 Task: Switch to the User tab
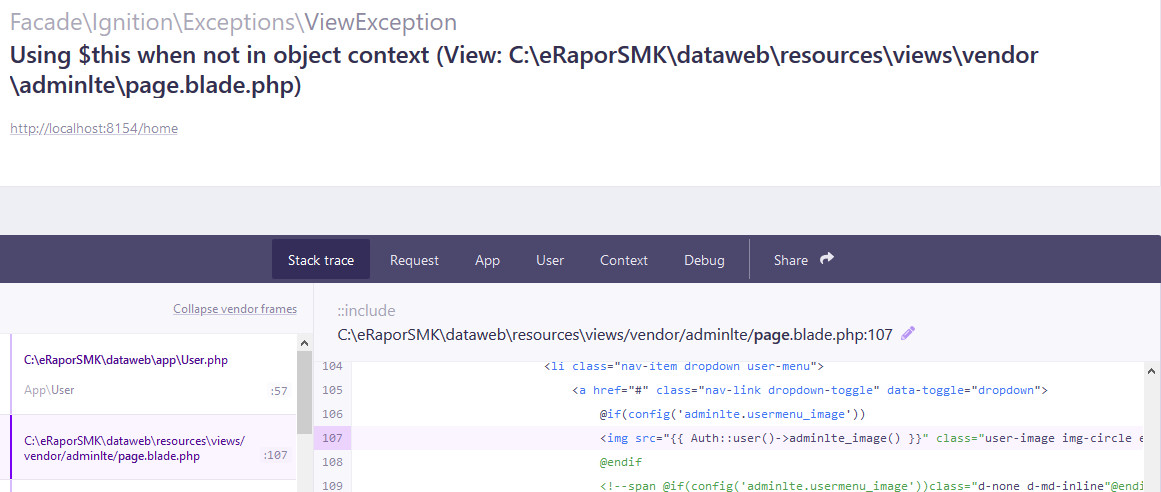[x=550, y=260]
